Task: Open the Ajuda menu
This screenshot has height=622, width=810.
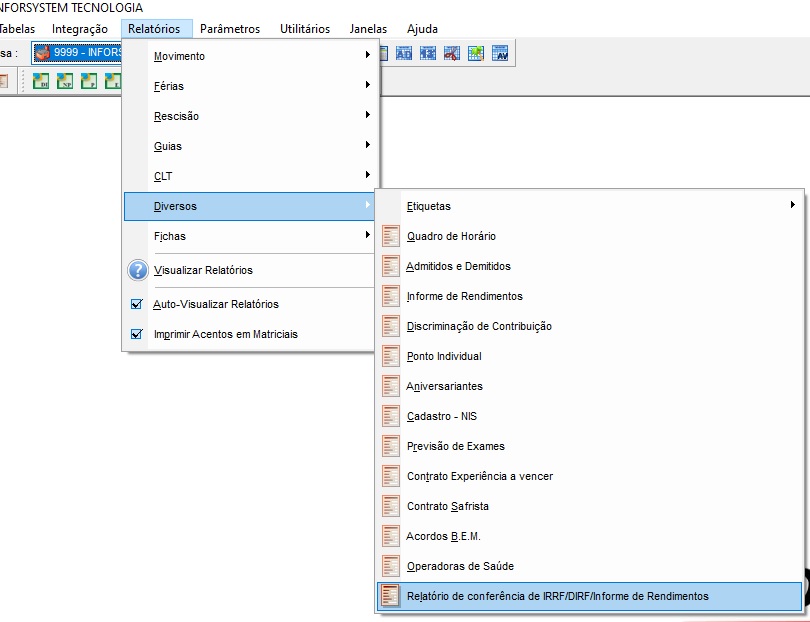Action: [422, 29]
